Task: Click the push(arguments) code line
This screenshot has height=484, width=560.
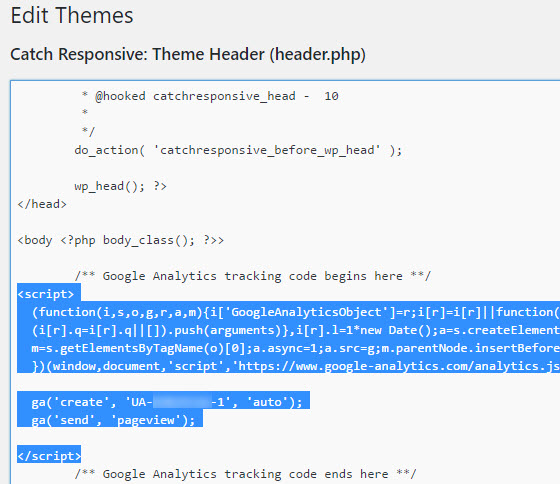Action: (296, 330)
